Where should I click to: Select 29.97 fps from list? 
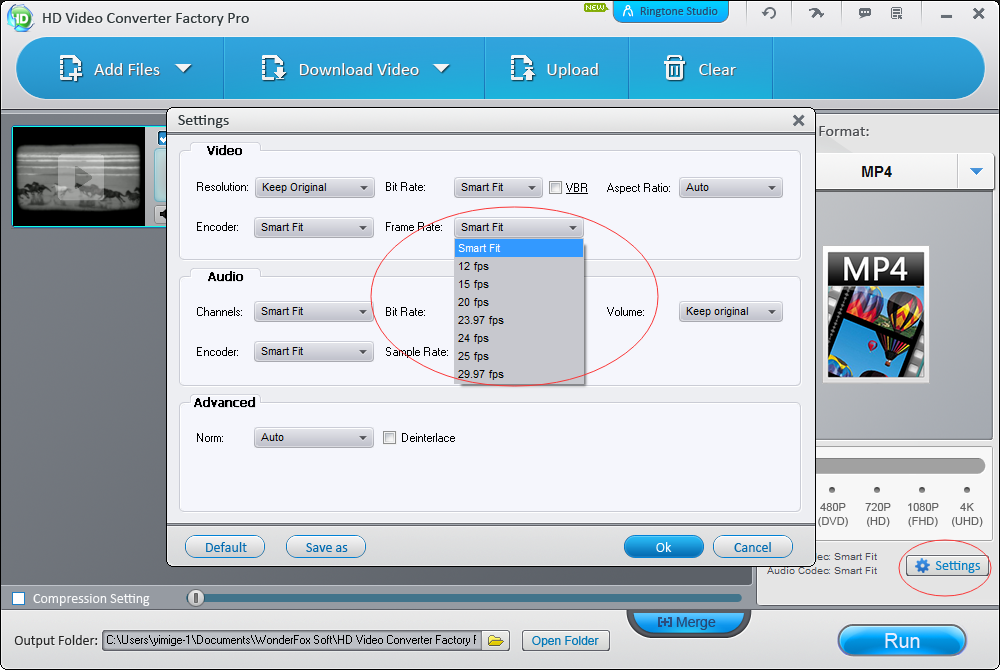(518, 374)
